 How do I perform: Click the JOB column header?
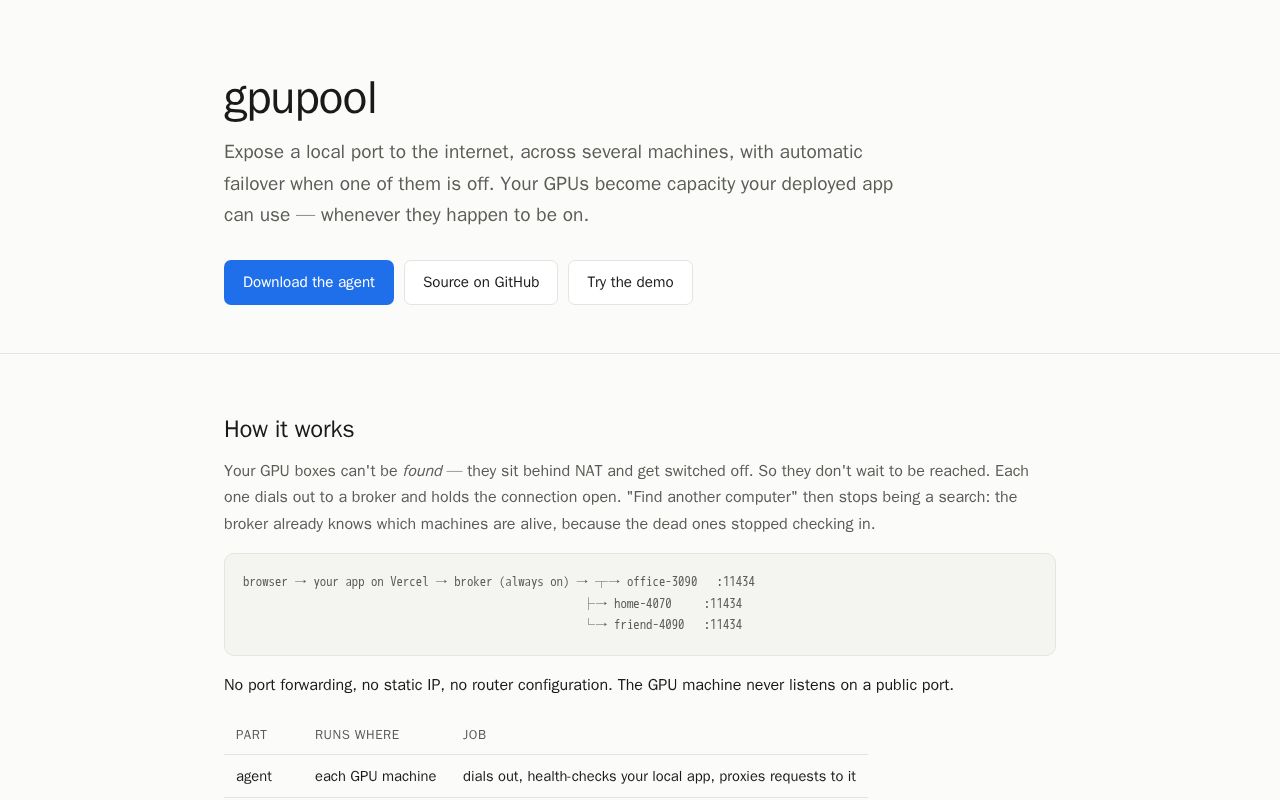click(474, 735)
